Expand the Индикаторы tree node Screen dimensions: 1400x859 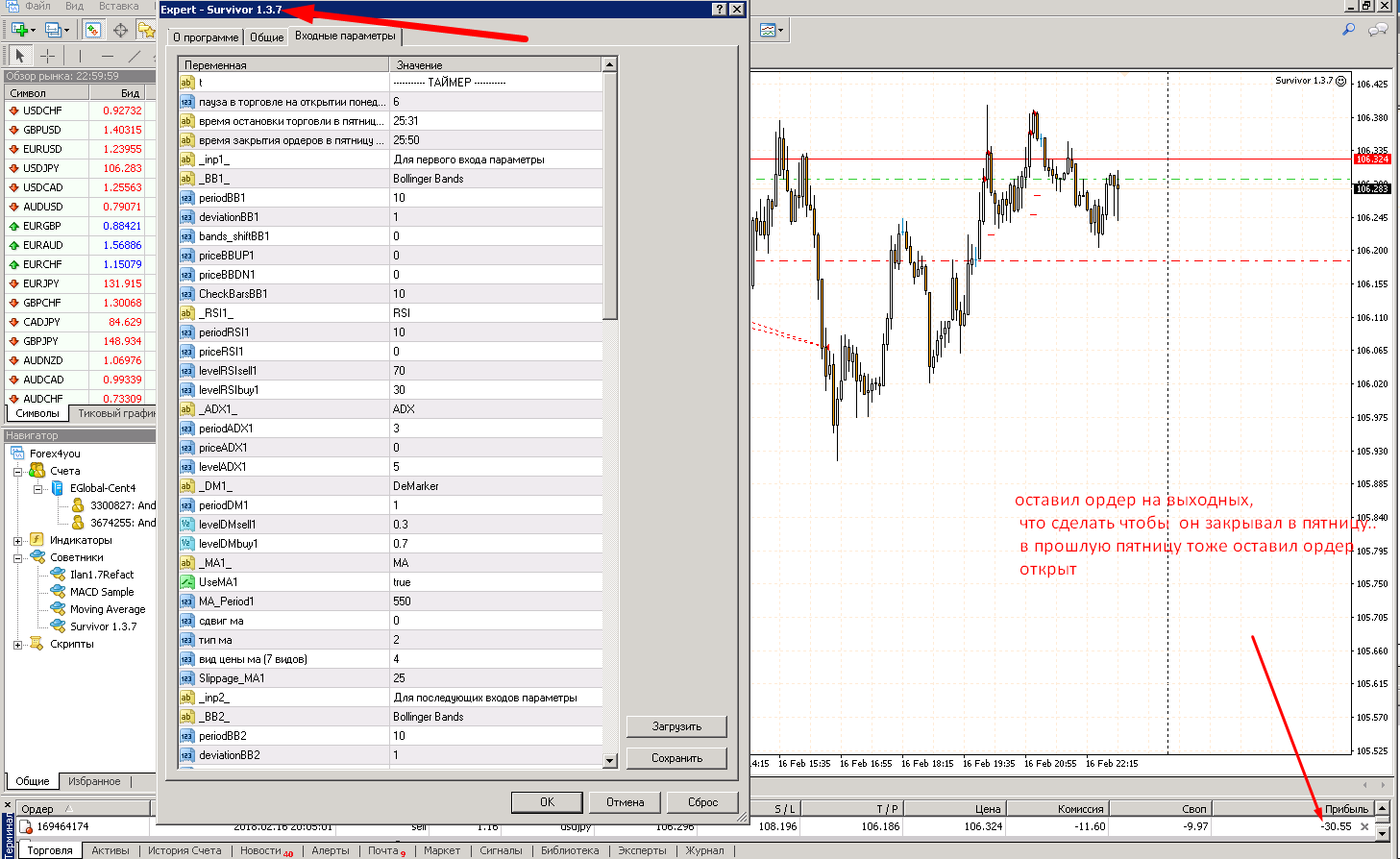click(17, 541)
